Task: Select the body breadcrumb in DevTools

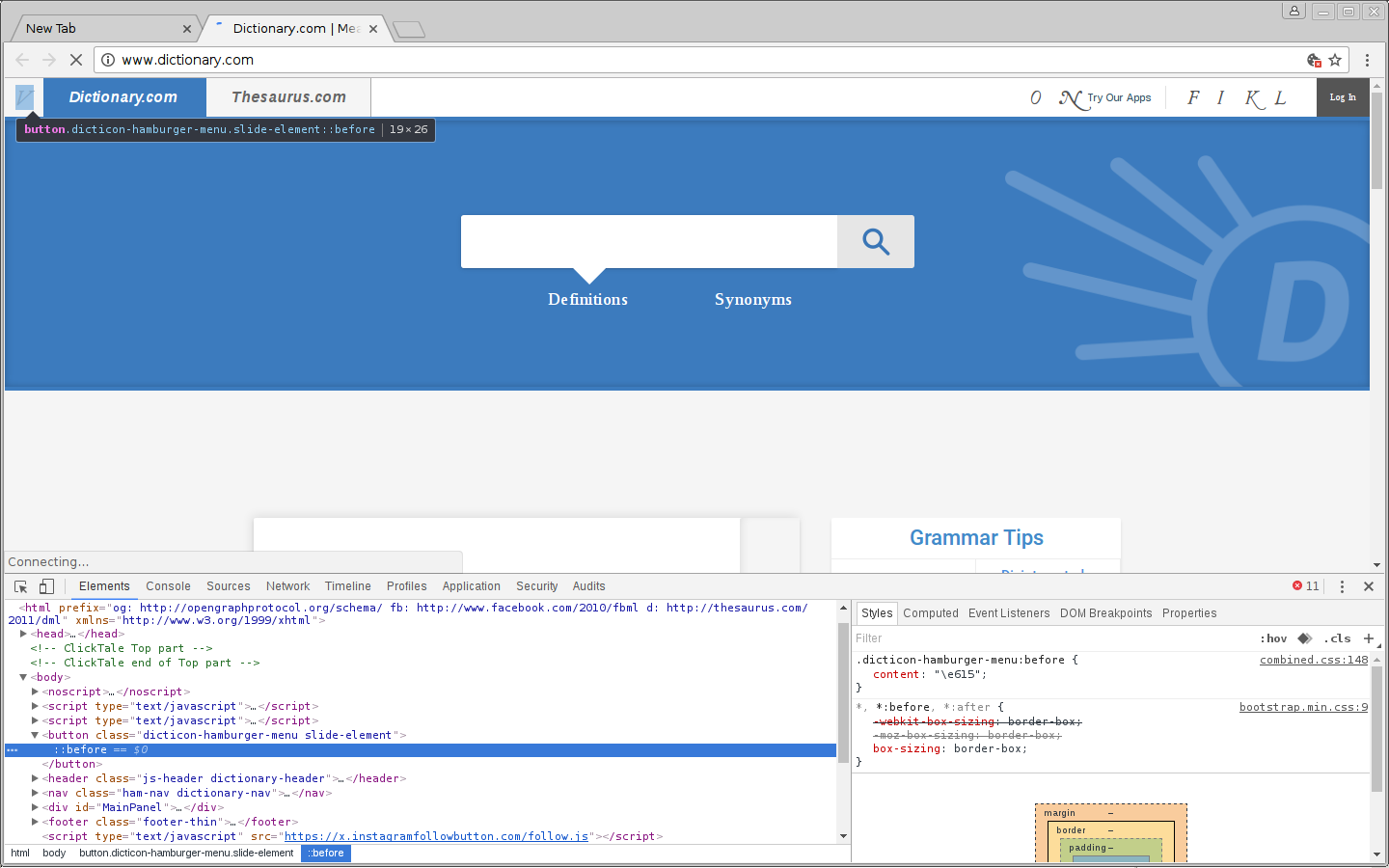Action: click(x=54, y=854)
